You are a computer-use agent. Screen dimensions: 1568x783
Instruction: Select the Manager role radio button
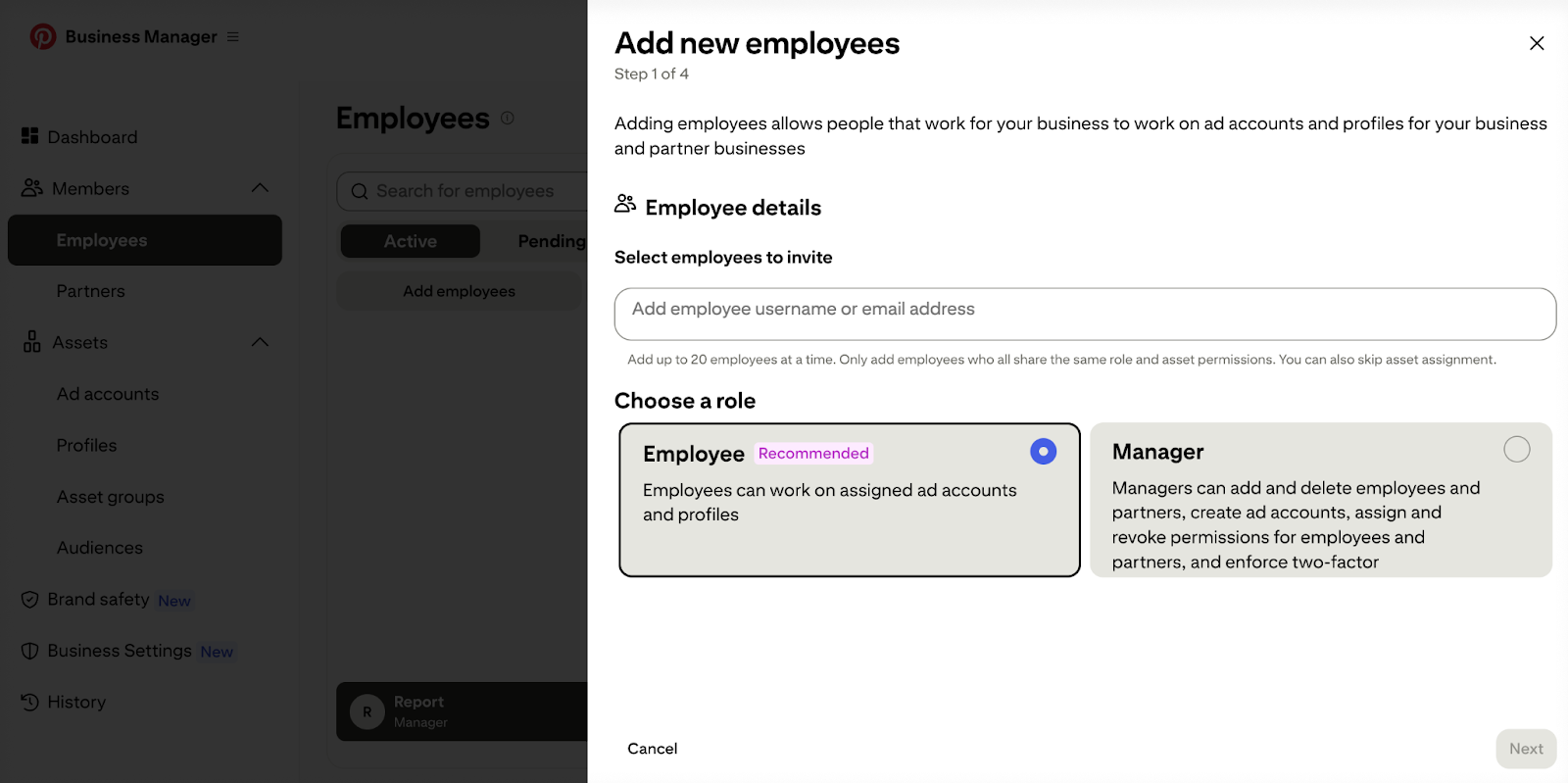tap(1516, 450)
